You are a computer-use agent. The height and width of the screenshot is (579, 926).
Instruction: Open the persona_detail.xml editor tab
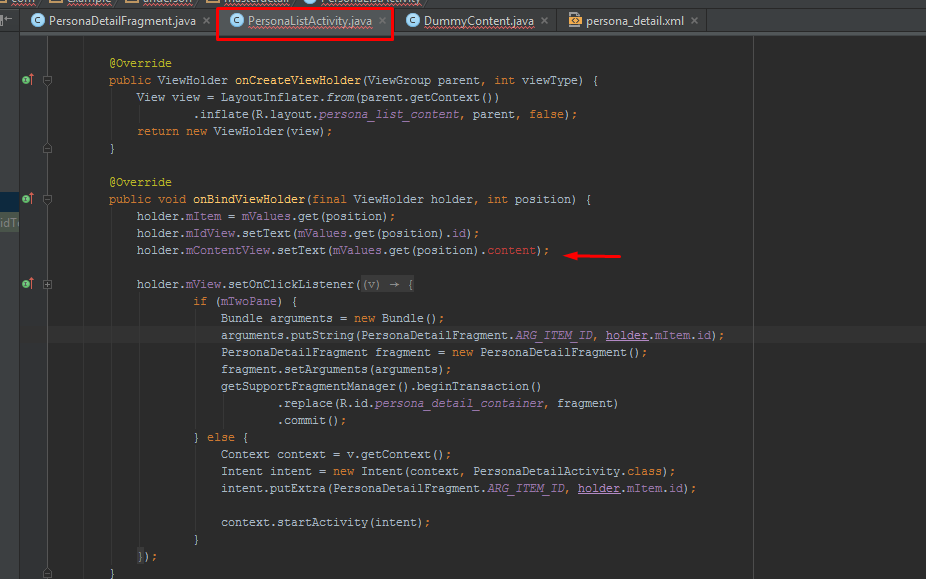coord(634,20)
